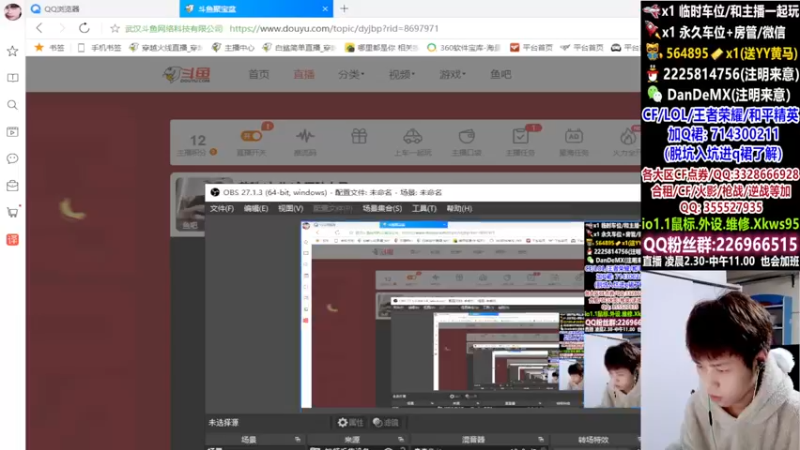Open 上车一起玩 car icon

(412, 136)
